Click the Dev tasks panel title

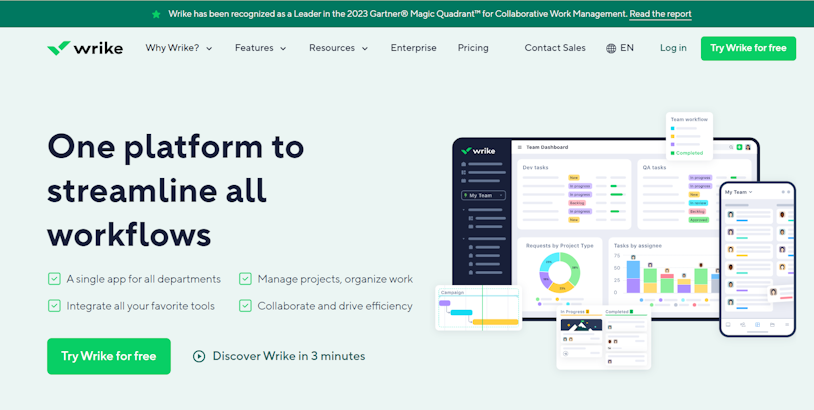pyautogui.click(x=535, y=168)
